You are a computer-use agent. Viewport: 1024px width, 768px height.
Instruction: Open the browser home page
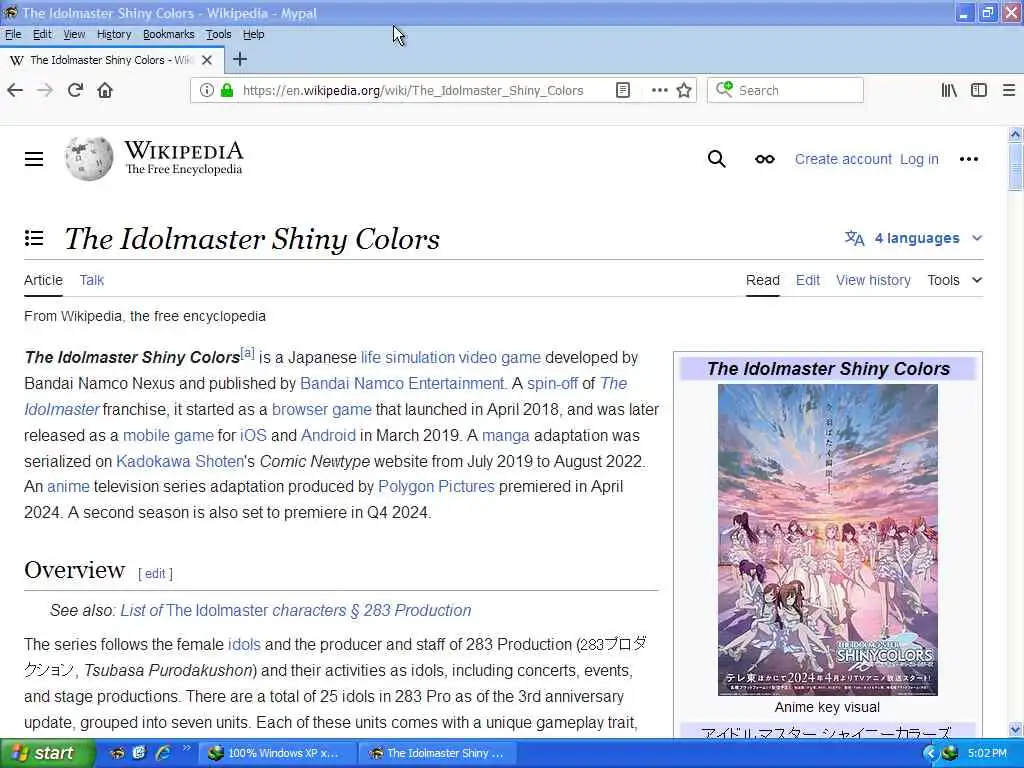105,90
